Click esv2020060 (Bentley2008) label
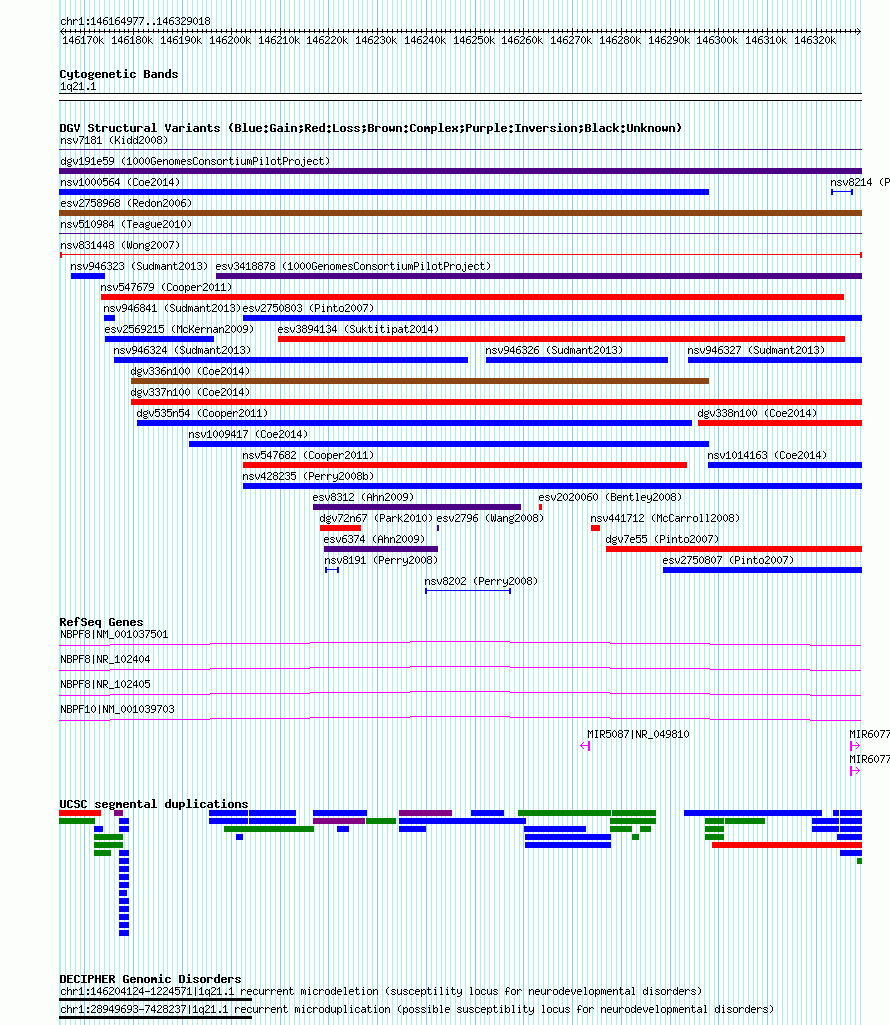Image resolution: width=890 pixels, height=1025 pixels. (610, 497)
